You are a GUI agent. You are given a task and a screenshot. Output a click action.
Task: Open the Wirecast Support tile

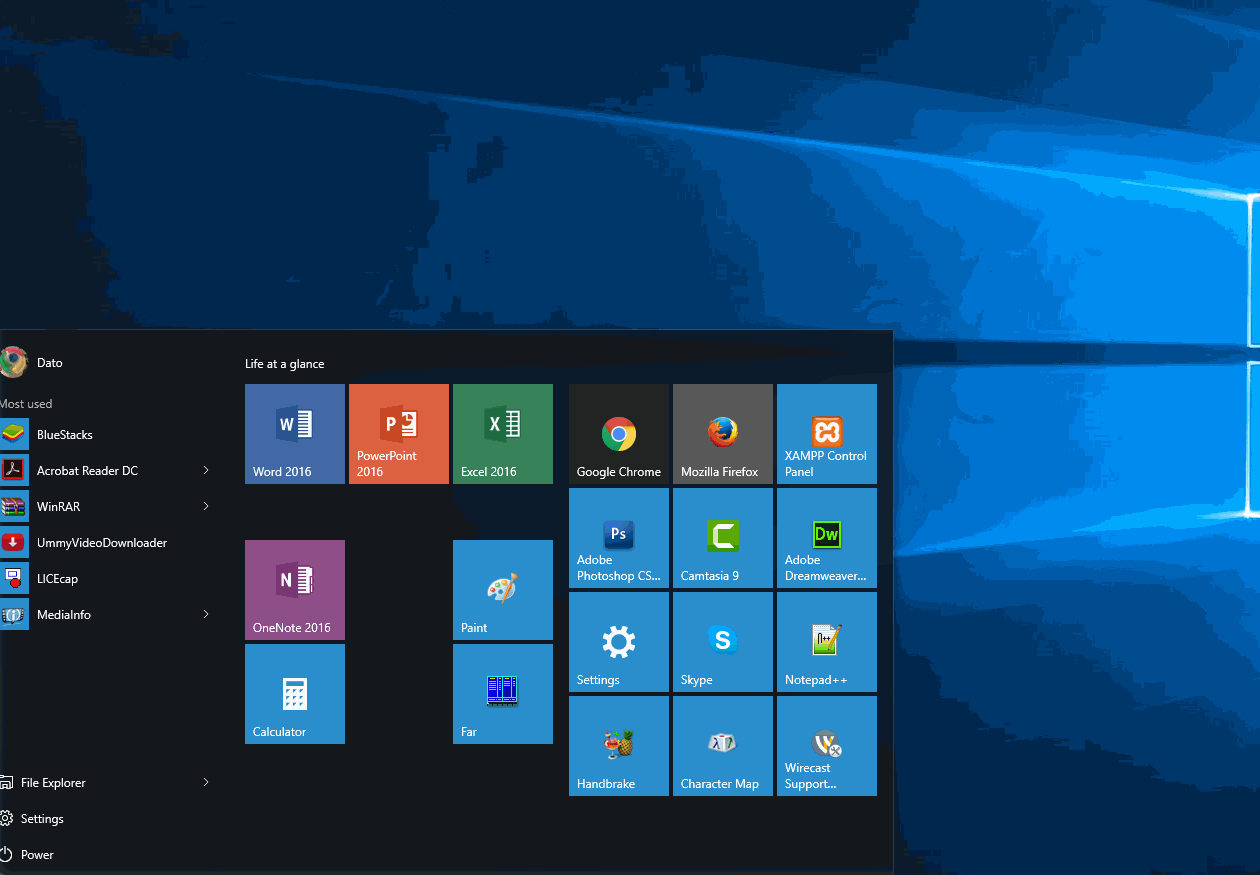click(x=827, y=746)
